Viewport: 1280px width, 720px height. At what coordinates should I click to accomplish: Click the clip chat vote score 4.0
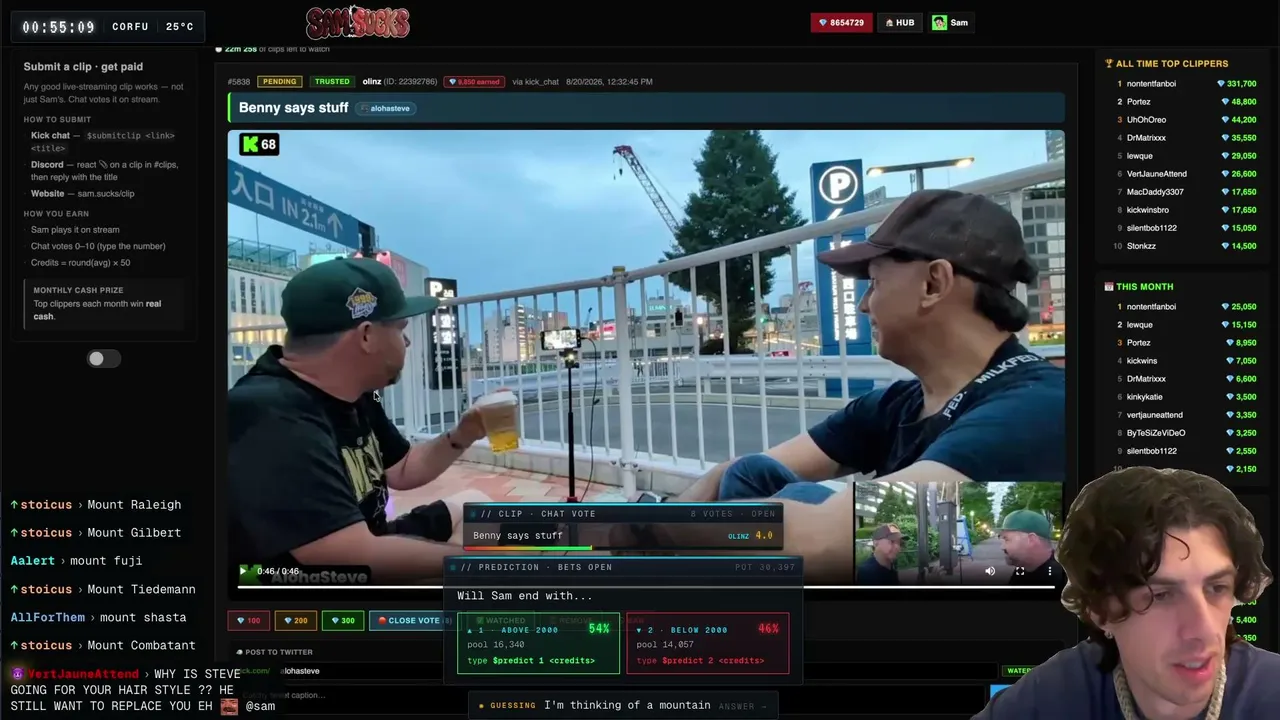point(763,536)
